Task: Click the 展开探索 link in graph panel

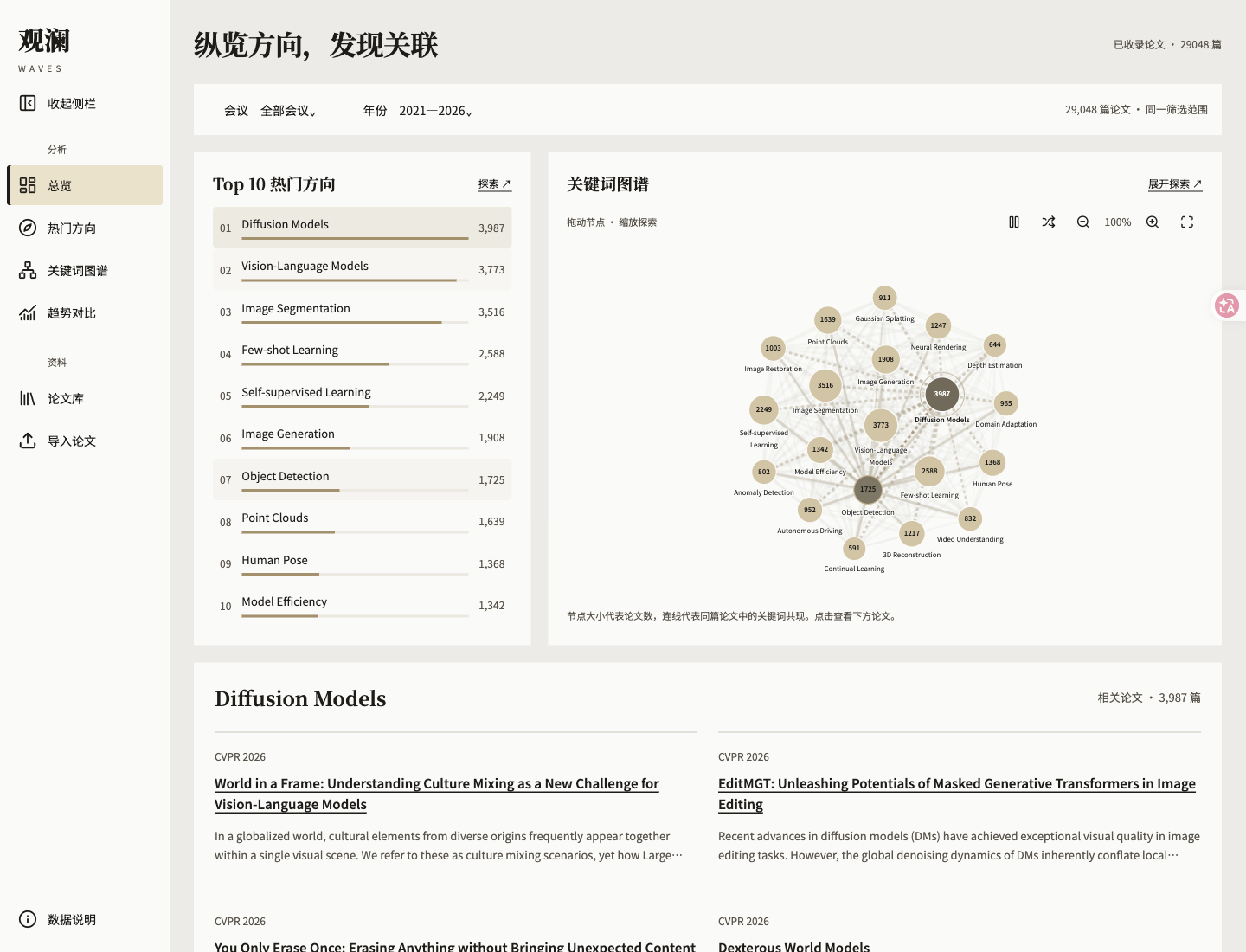Action: pos(1175,184)
